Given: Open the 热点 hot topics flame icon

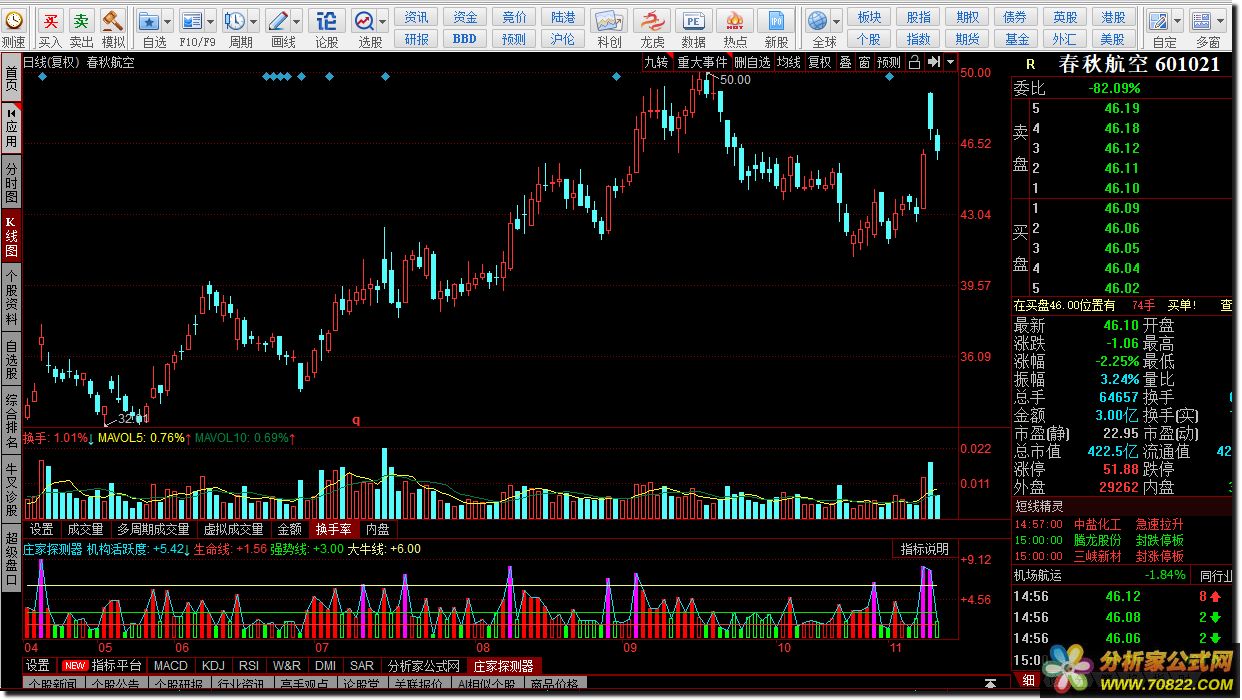Looking at the screenshot, I should coord(735,20).
